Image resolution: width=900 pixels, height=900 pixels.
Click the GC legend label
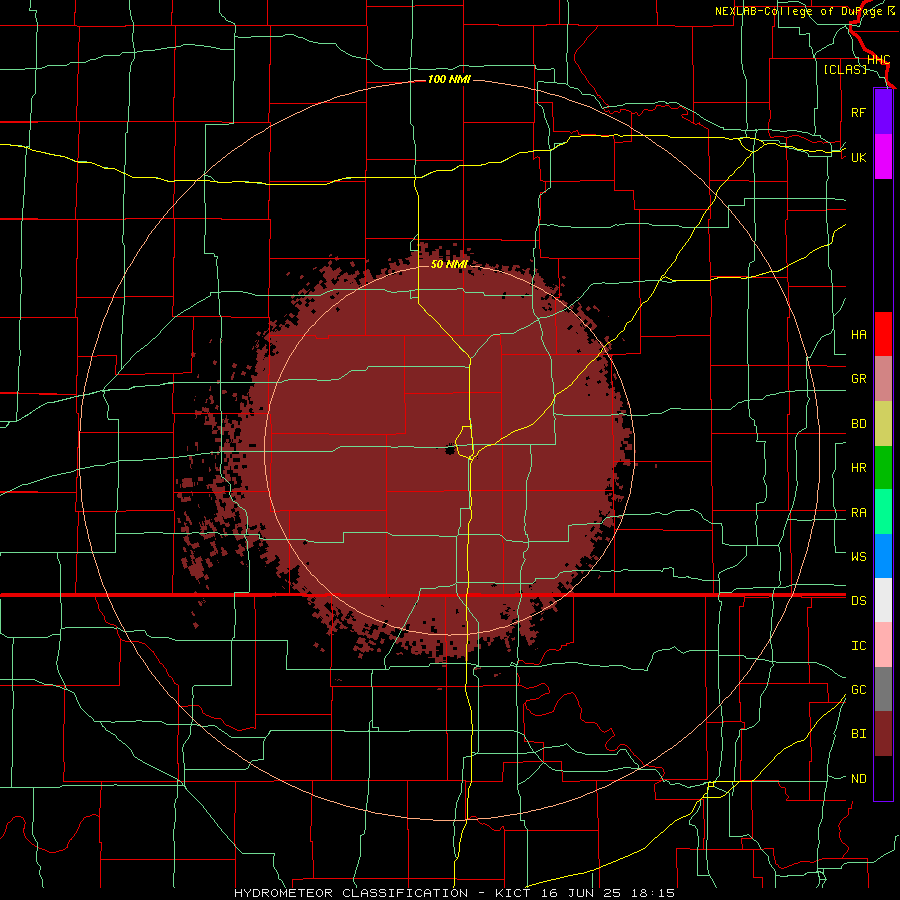(858, 690)
